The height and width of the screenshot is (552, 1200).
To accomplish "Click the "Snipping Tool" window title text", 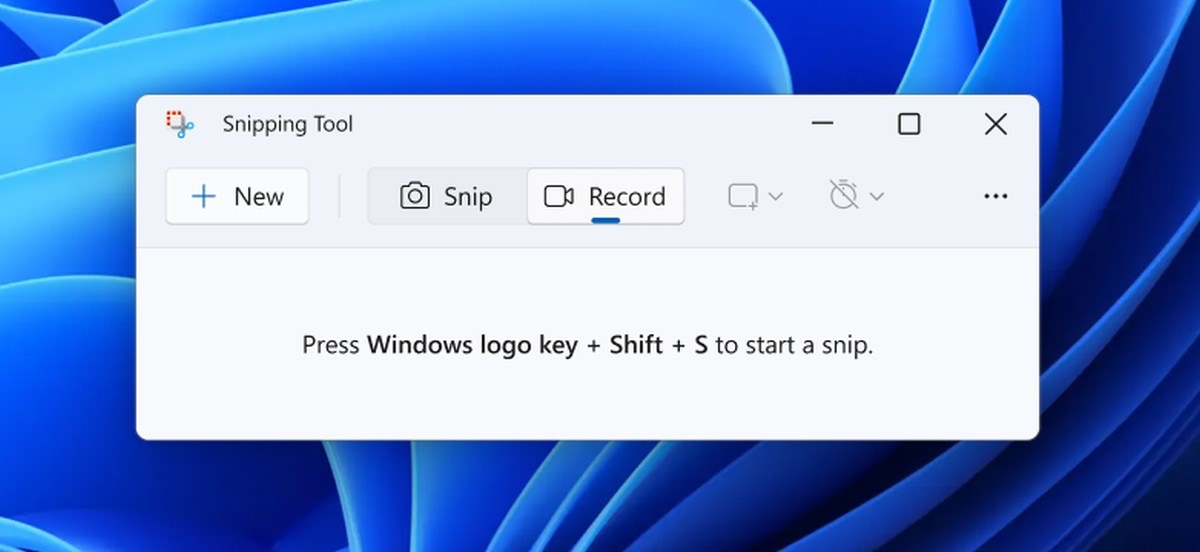I will tap(287, 124).
